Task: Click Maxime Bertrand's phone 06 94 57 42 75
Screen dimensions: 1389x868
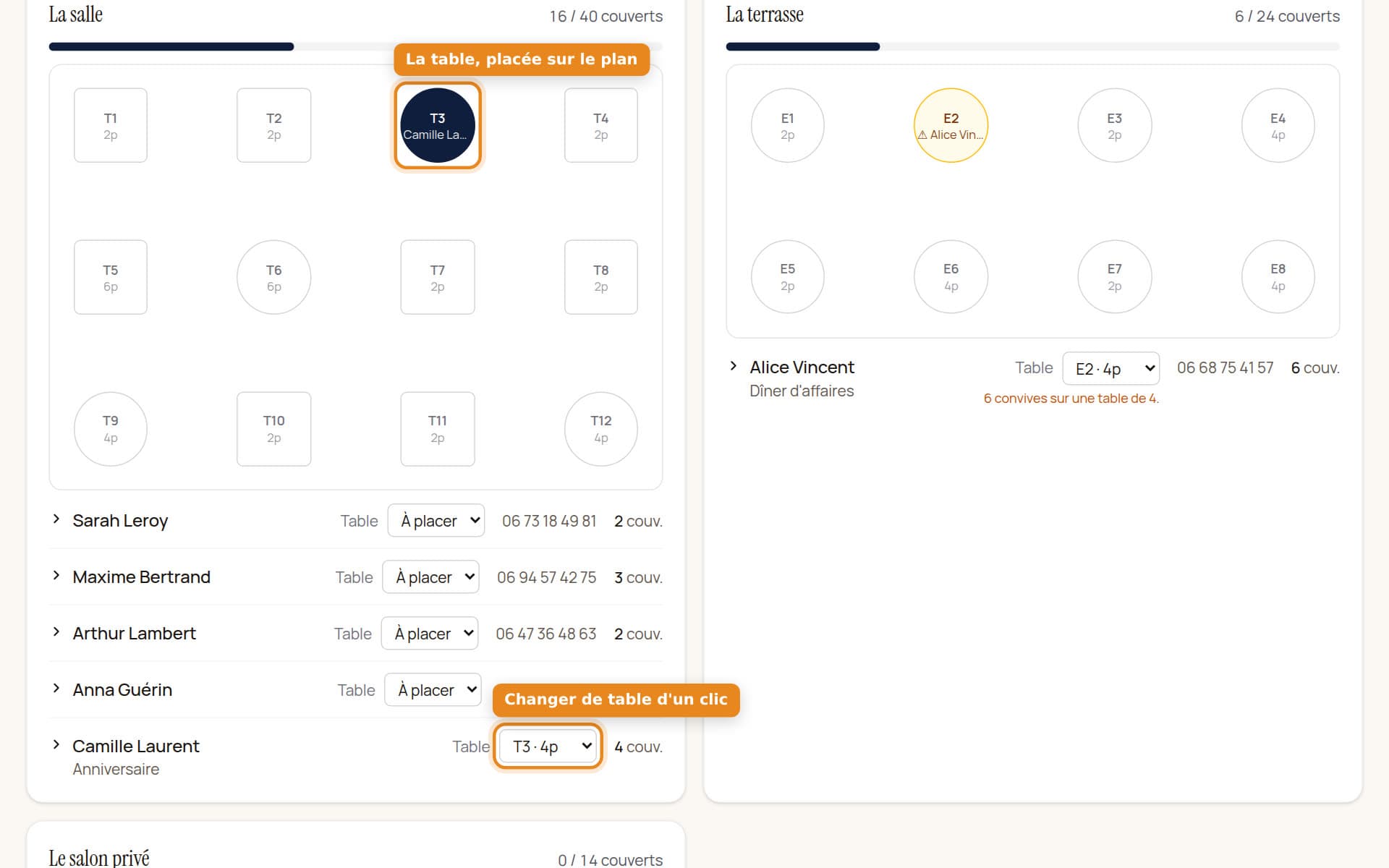Action: click(x=547, y=577)
